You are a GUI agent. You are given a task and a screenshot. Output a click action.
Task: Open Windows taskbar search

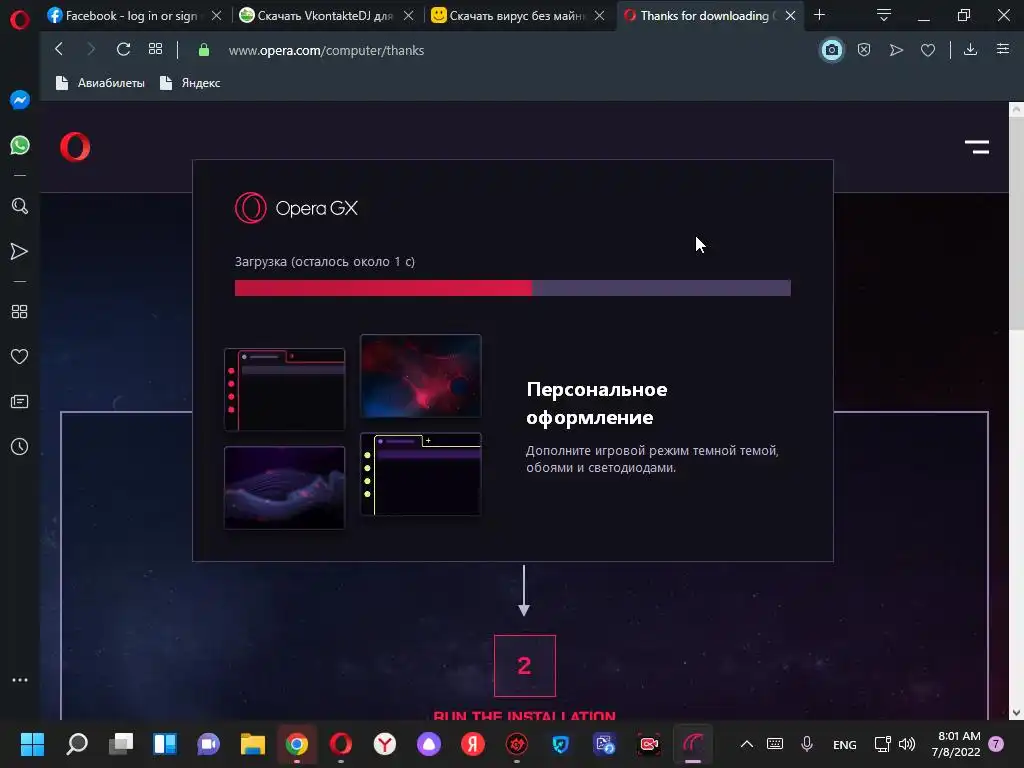click(x=76, y=744)
